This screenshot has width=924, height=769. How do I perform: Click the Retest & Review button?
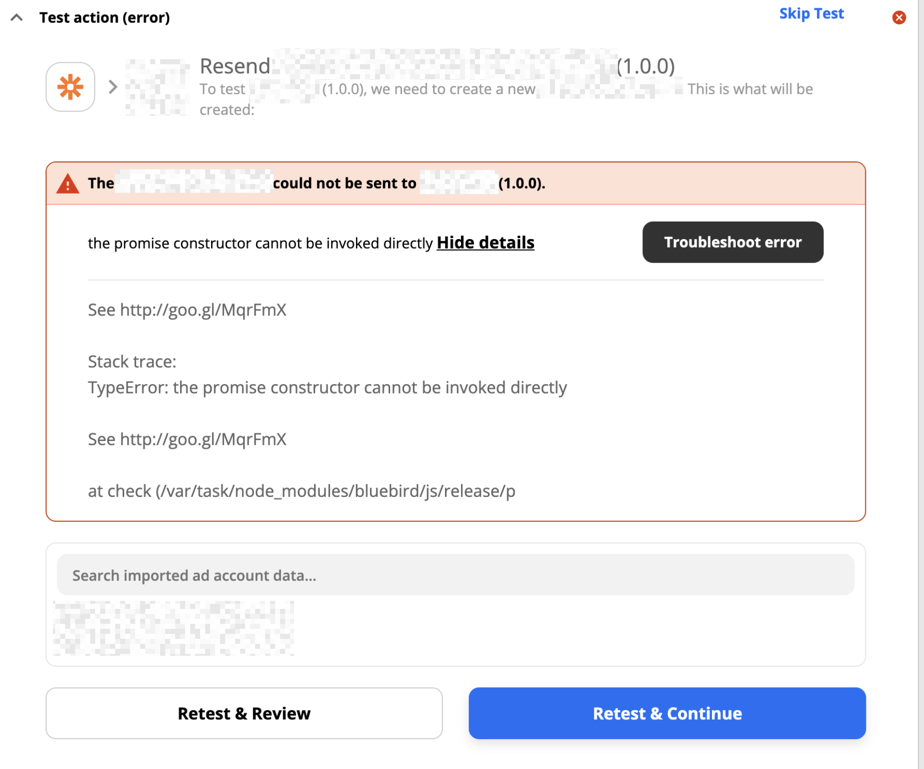(244, 713)
